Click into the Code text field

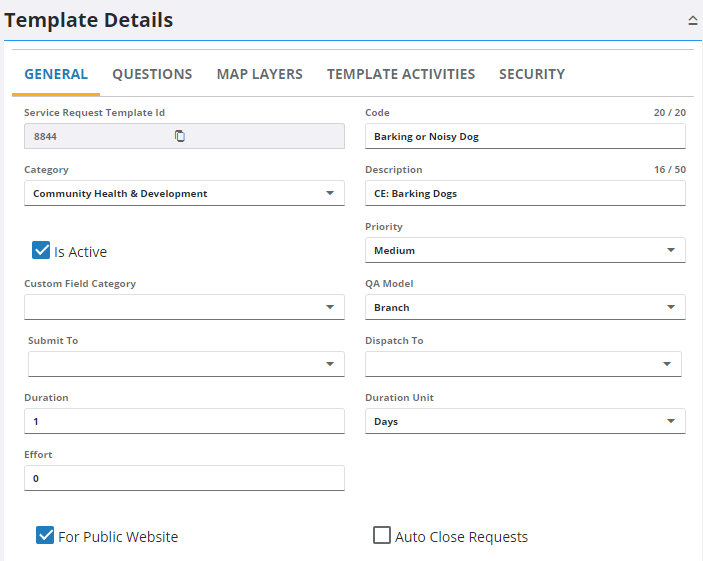pyautogui.click(x=525, y=136)
